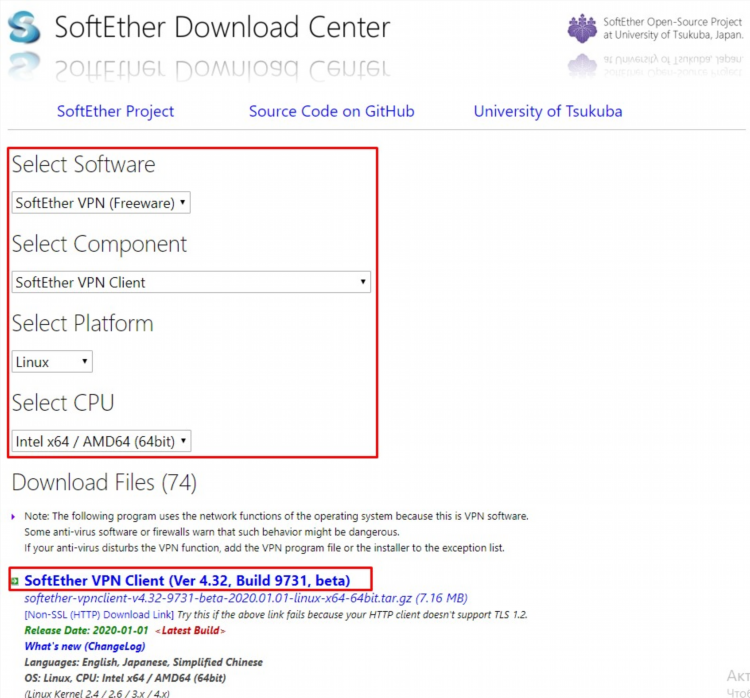Click the Linux Kernel 2.4 / 2.6 line
This screenshot has width=750, height=698.
pos(97,693)
